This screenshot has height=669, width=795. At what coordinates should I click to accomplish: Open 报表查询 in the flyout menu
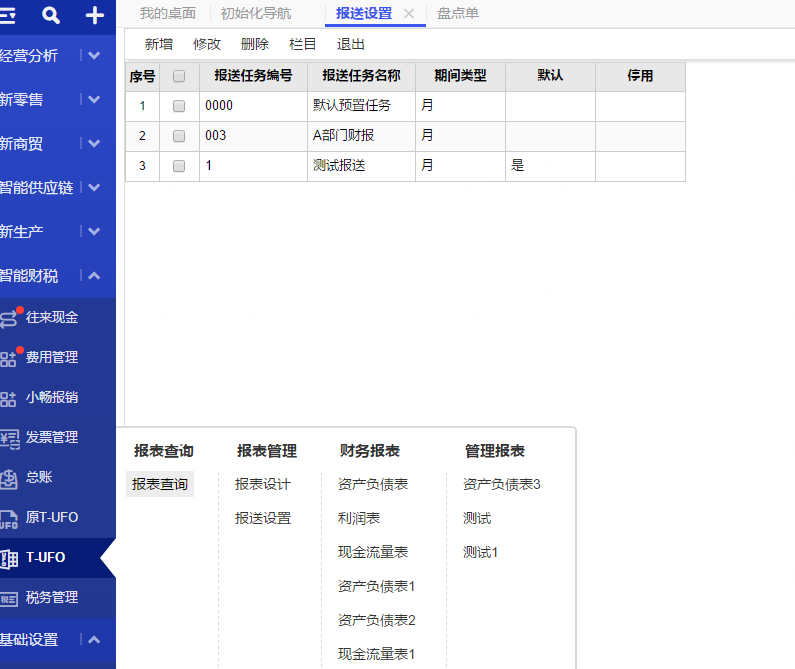[x=160, y=484]
